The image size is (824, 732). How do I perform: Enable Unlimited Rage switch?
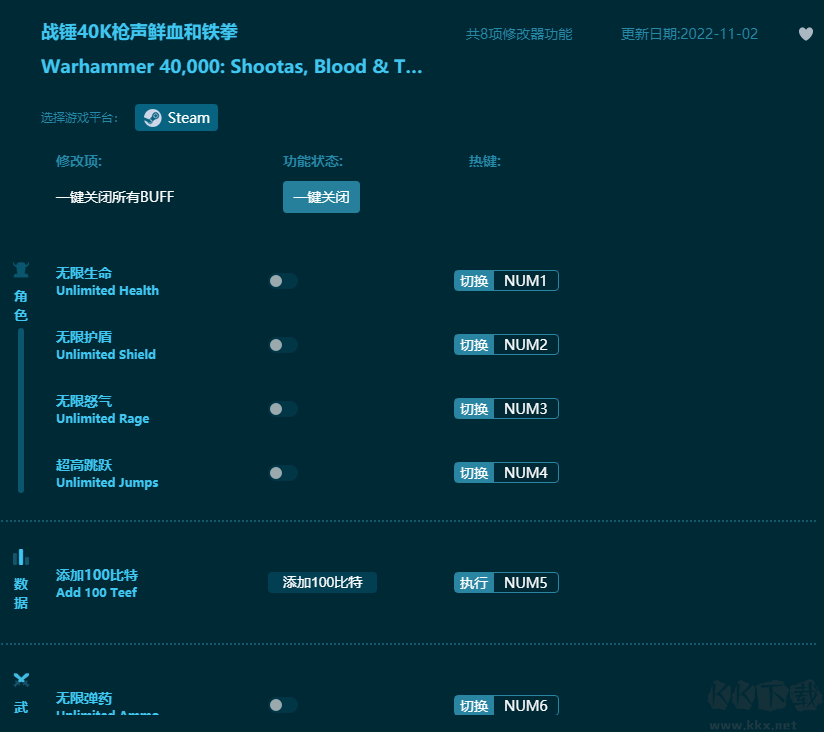point(283,409)
